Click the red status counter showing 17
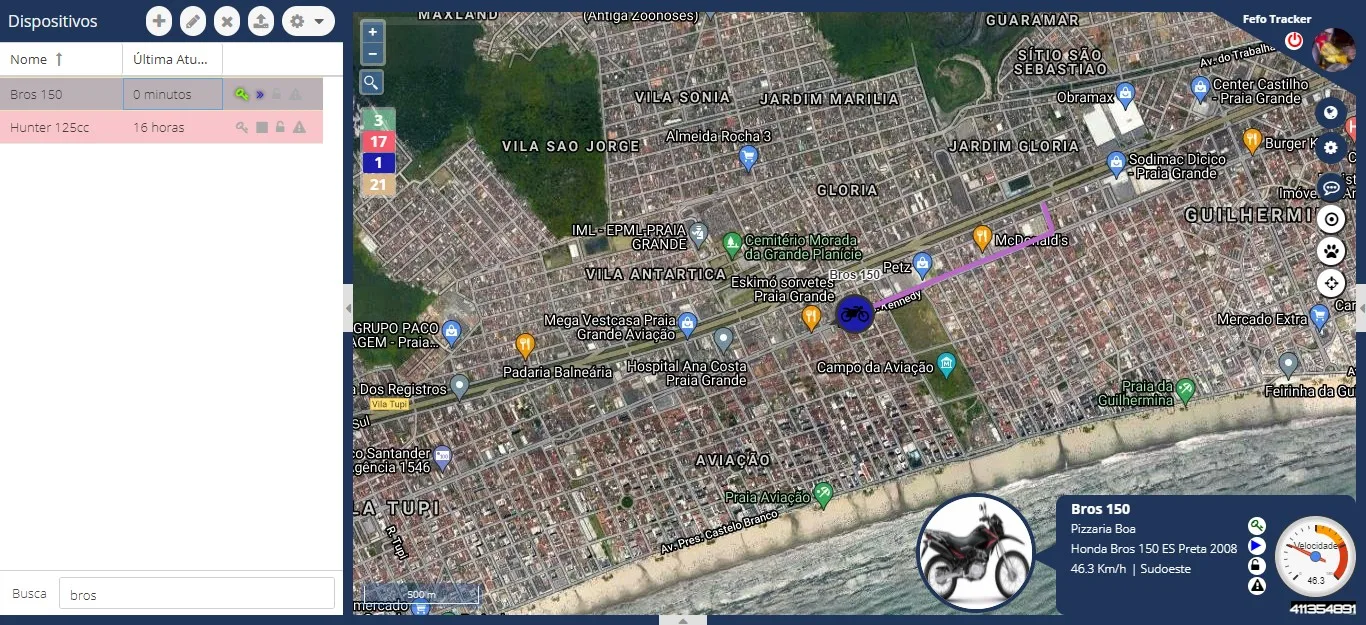The height and width of the screenshot is (625, 1366). [x=378, y=141]
